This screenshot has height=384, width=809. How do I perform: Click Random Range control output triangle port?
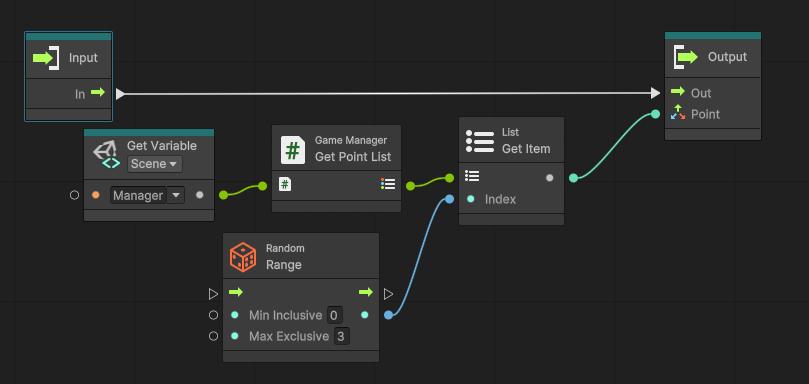tap(389, 294)
